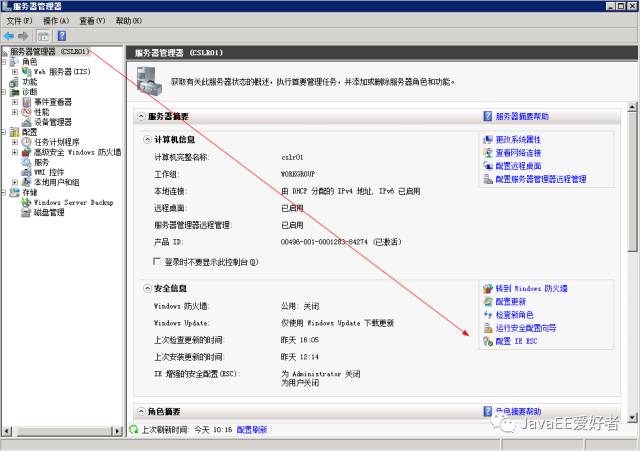Select the 诊断 node icon
This screenshot has width=640, height=451.
[x=15, y=92]
